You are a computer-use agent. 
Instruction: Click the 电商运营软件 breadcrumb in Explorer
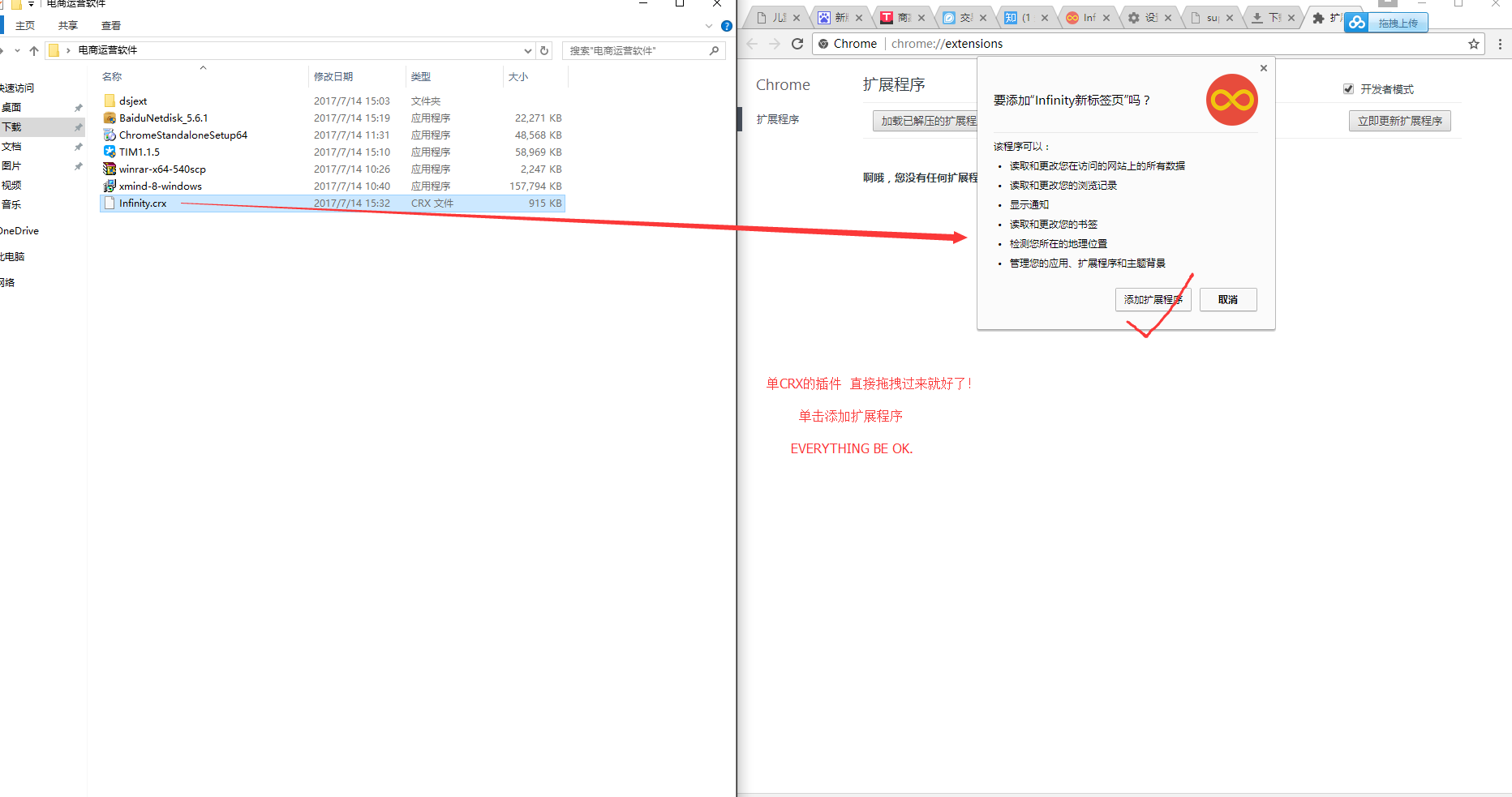coord(108,50)
